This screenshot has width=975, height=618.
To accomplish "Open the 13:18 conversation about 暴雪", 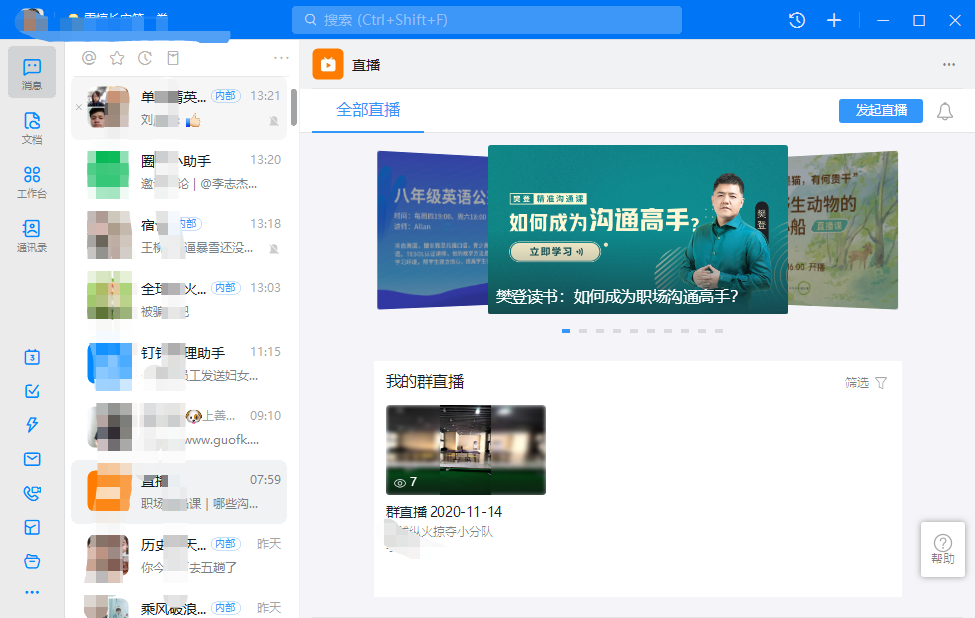I will [179, 236].
